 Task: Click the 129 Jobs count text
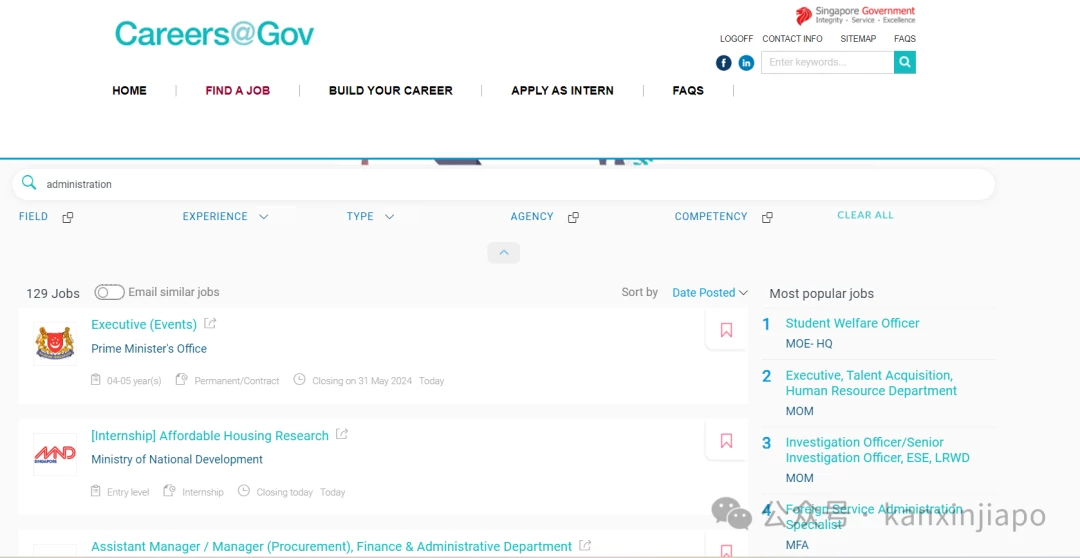click(x=53, y=293)
